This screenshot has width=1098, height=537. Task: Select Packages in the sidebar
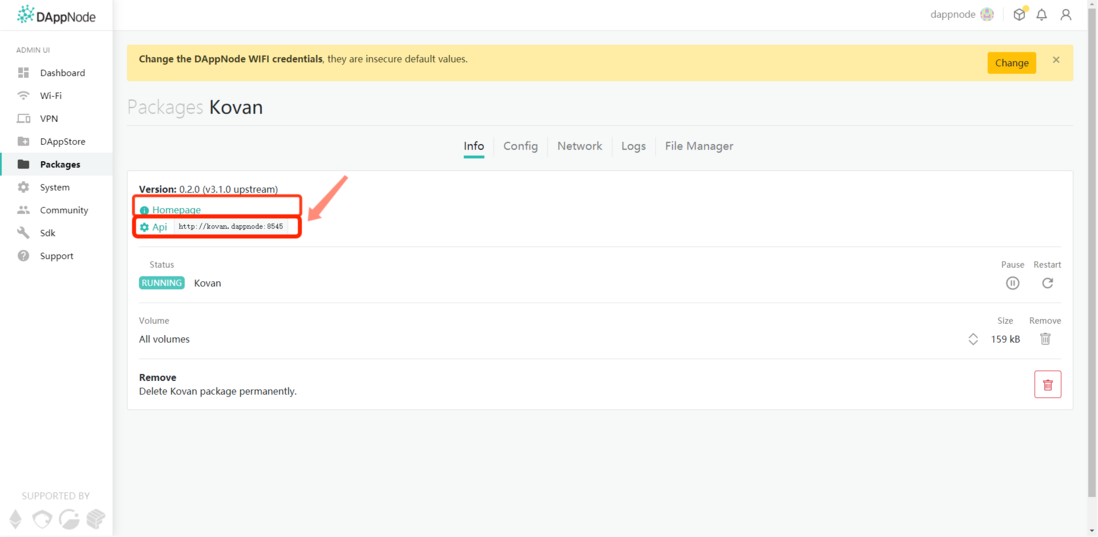pos(56,165)
